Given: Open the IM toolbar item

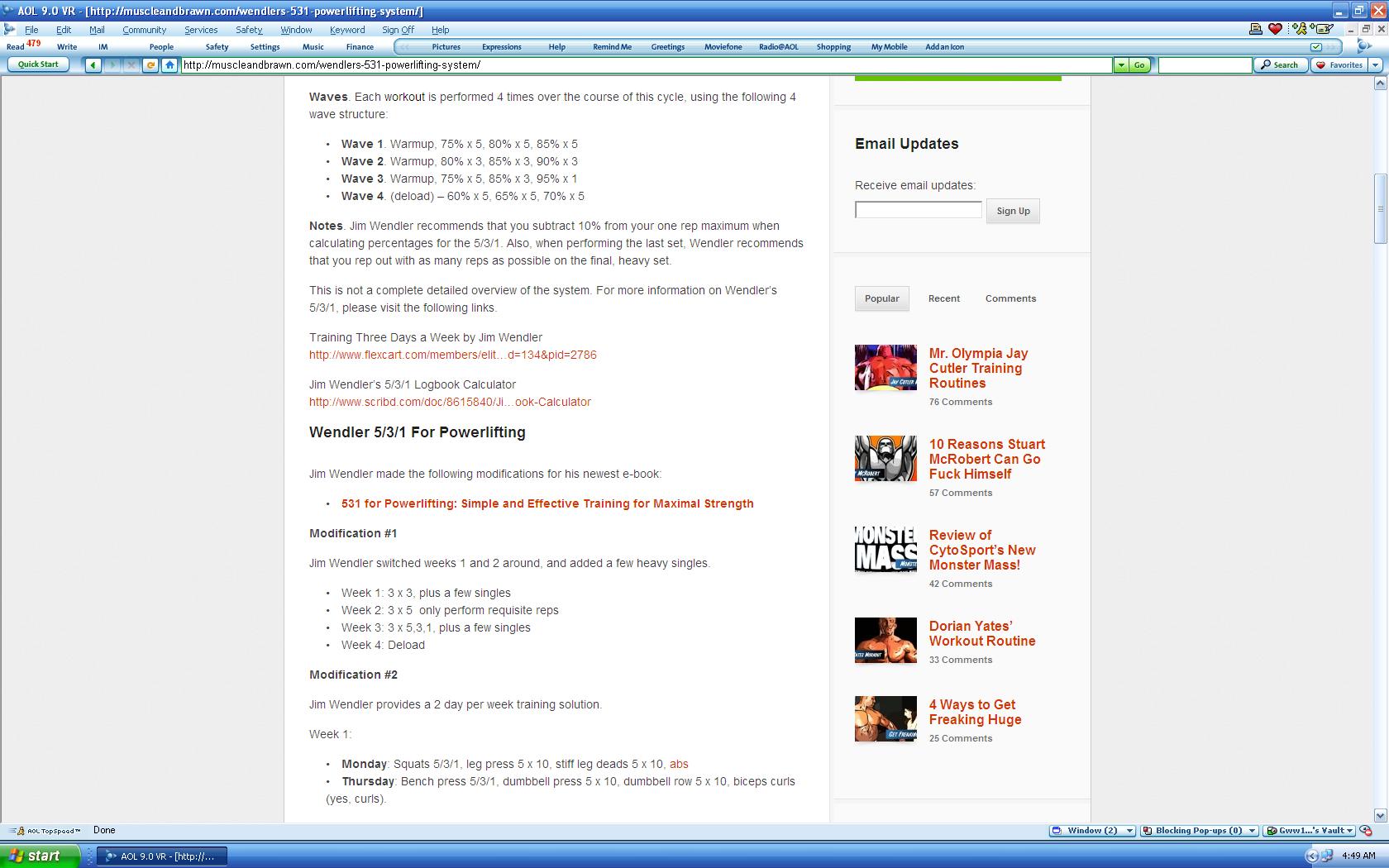Looking at the screenshot, I should tap(103, 47).
